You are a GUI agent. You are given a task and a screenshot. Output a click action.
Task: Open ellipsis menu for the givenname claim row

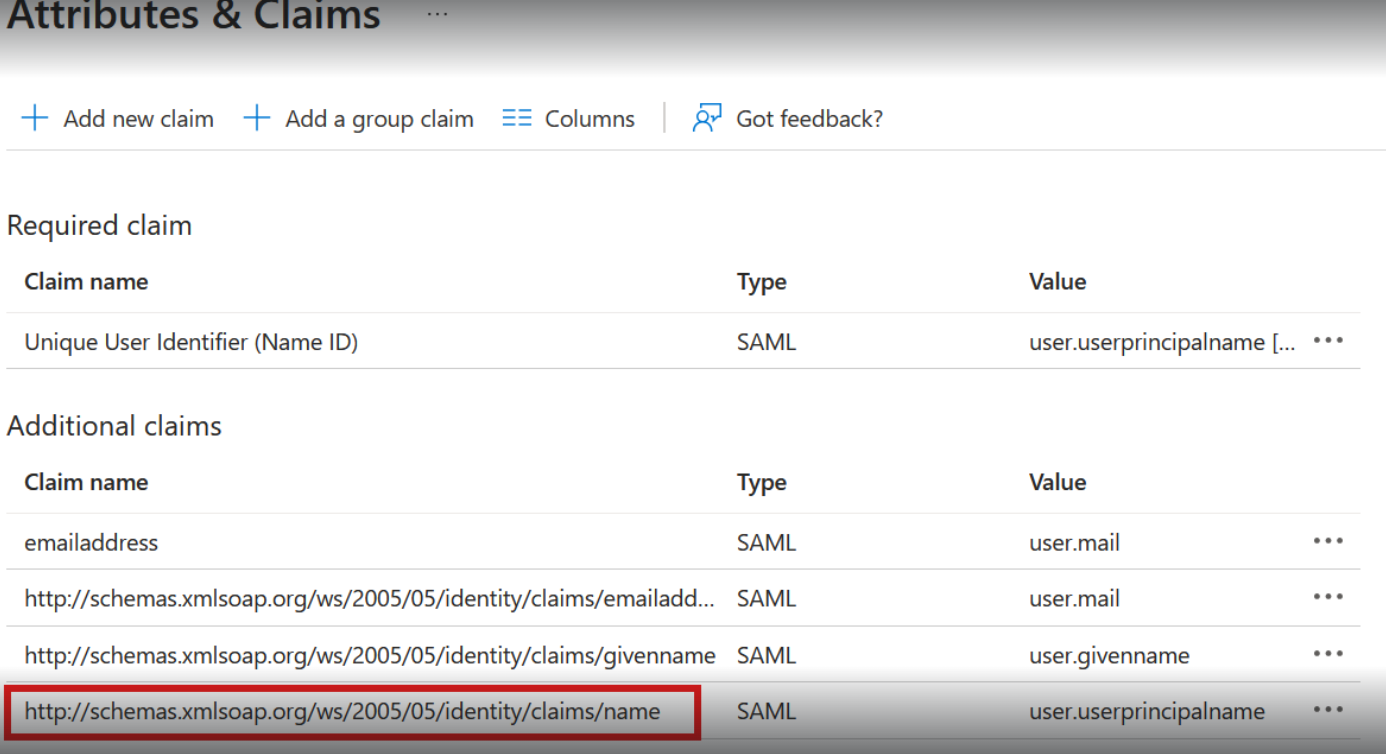pos(1328,654)
